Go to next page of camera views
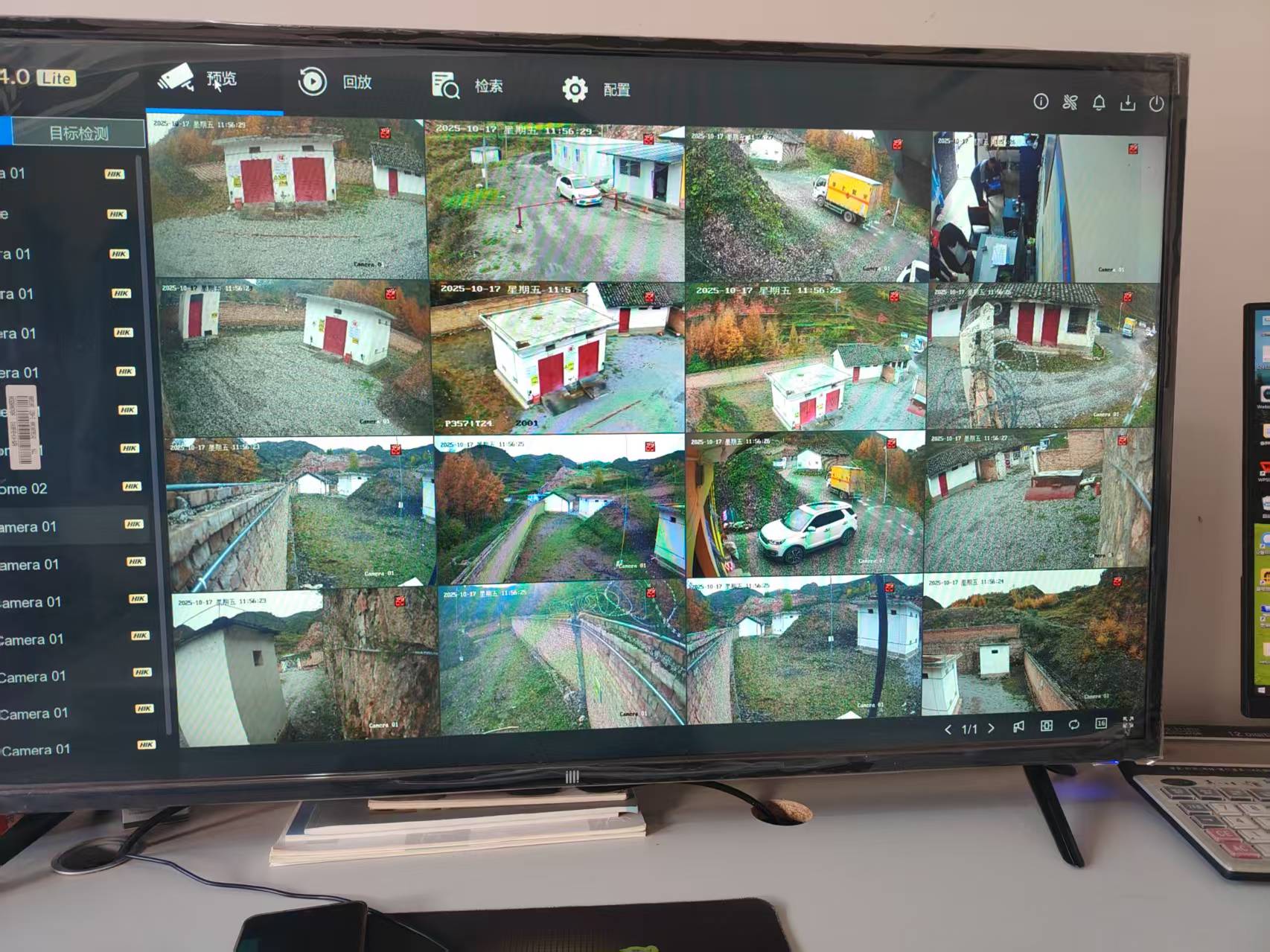The height and width of the screenshot is (952, 1270). (991, 729)
